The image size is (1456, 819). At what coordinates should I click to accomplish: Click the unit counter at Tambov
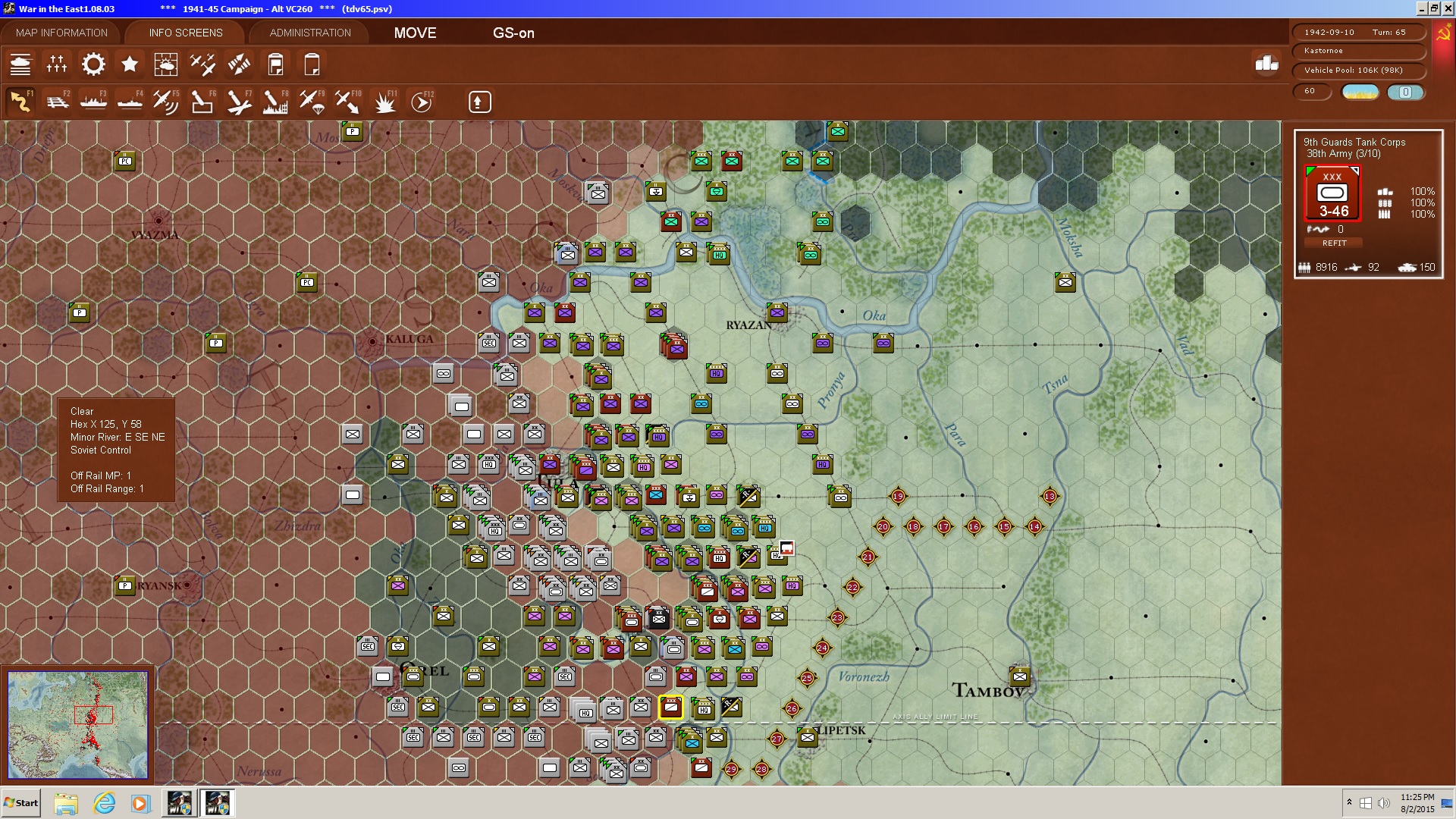coord(1020,676)
